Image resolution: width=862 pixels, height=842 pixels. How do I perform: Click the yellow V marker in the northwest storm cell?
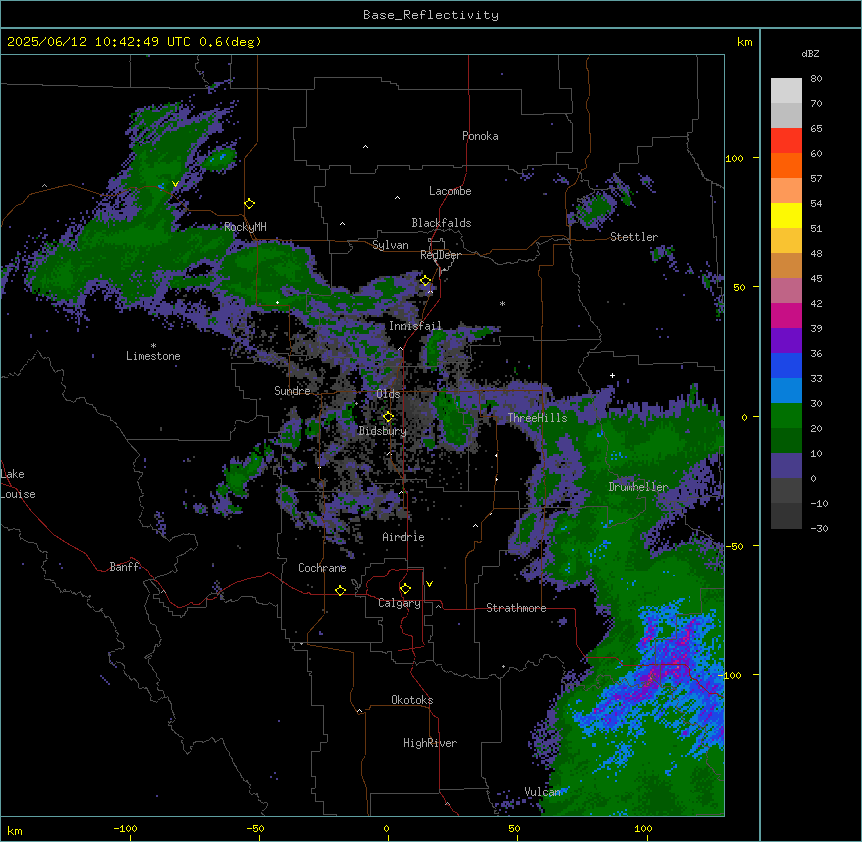click(x=175, y=184)
